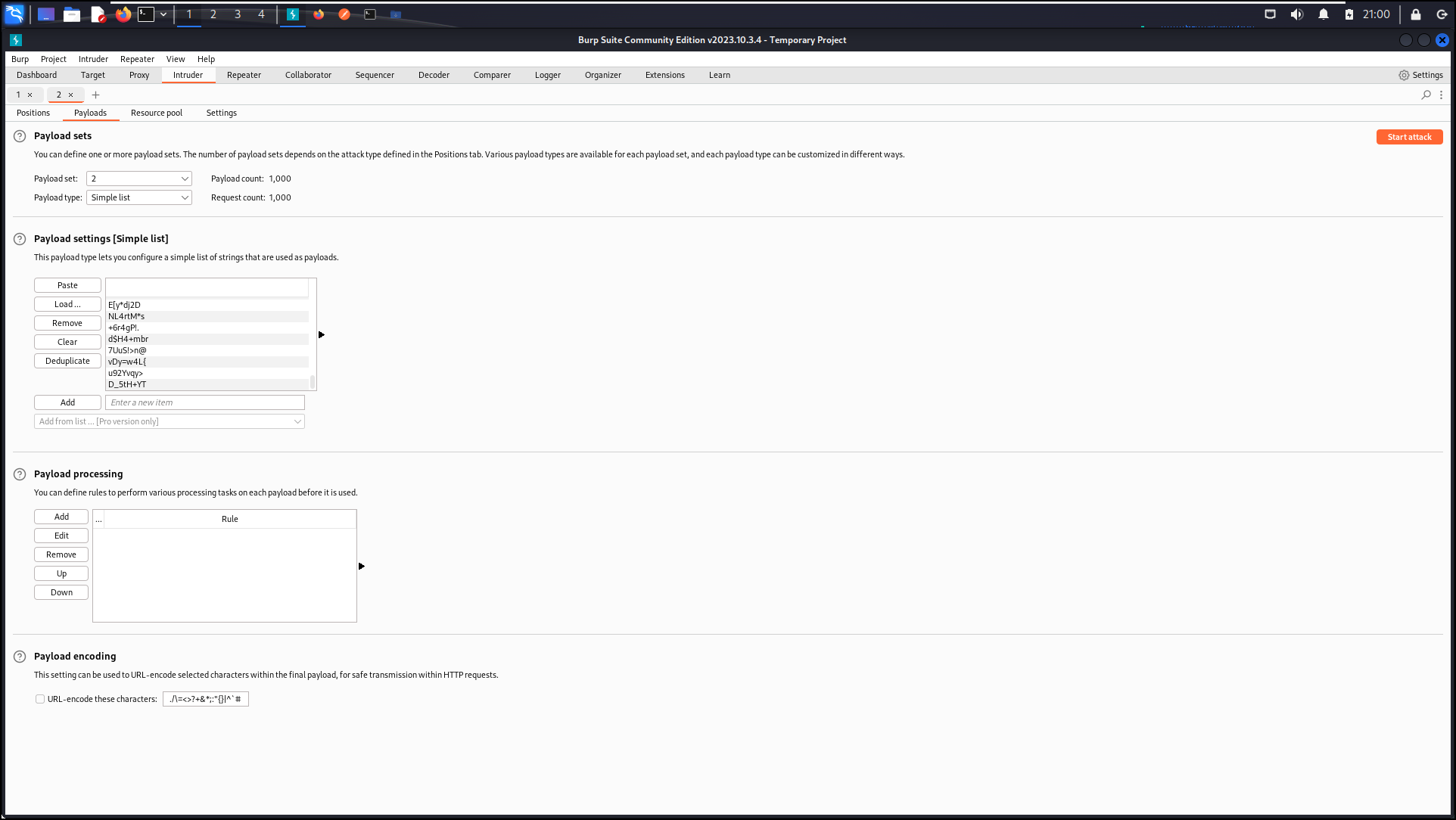The image size is (1456, 820).
Task: Open the Kali Linux applications menu
Action: pyautogui.click(x=14, y=14)
